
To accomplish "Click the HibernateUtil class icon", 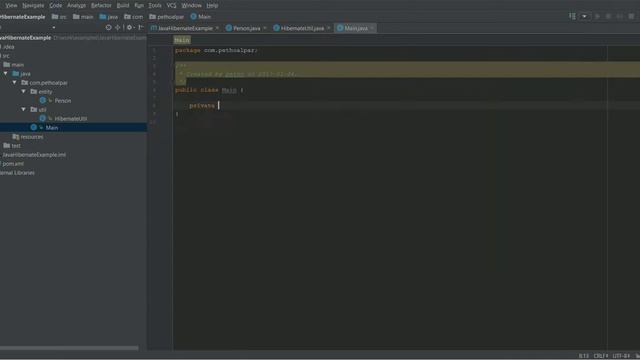I will coord(43,118).
